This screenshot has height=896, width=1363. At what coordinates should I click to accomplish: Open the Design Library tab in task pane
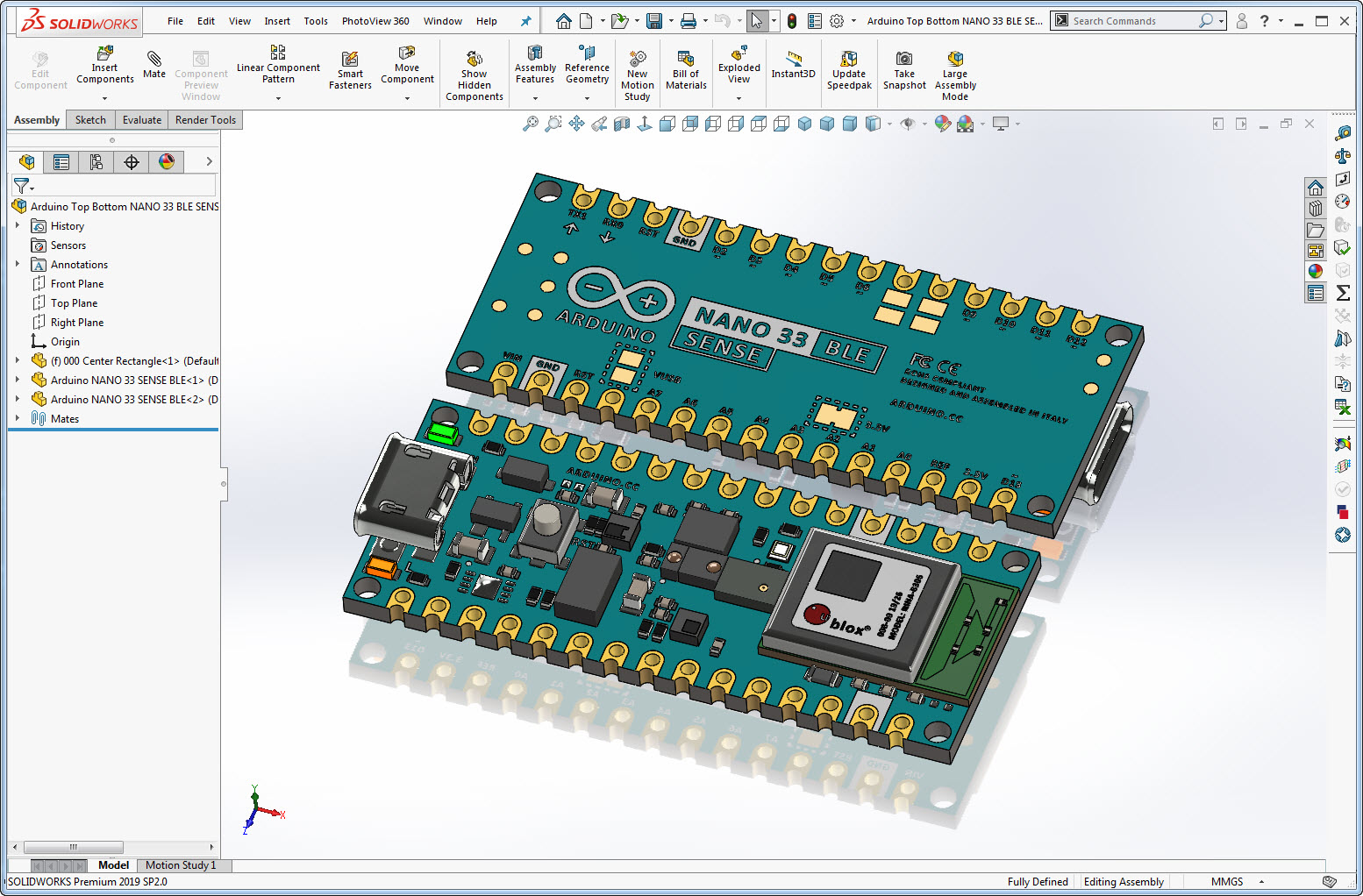coord(1316,209)
